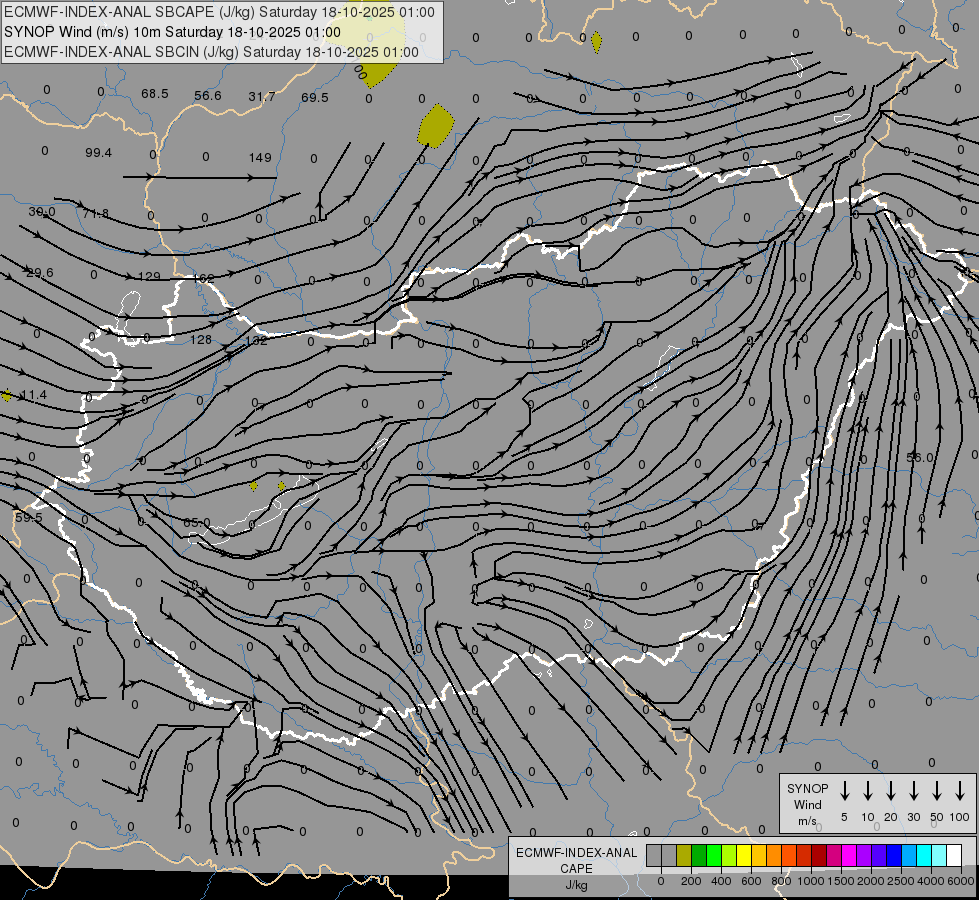979x900 pixels.
Task: Pick the pure yellow CAPE swatch
Action: 744,855
